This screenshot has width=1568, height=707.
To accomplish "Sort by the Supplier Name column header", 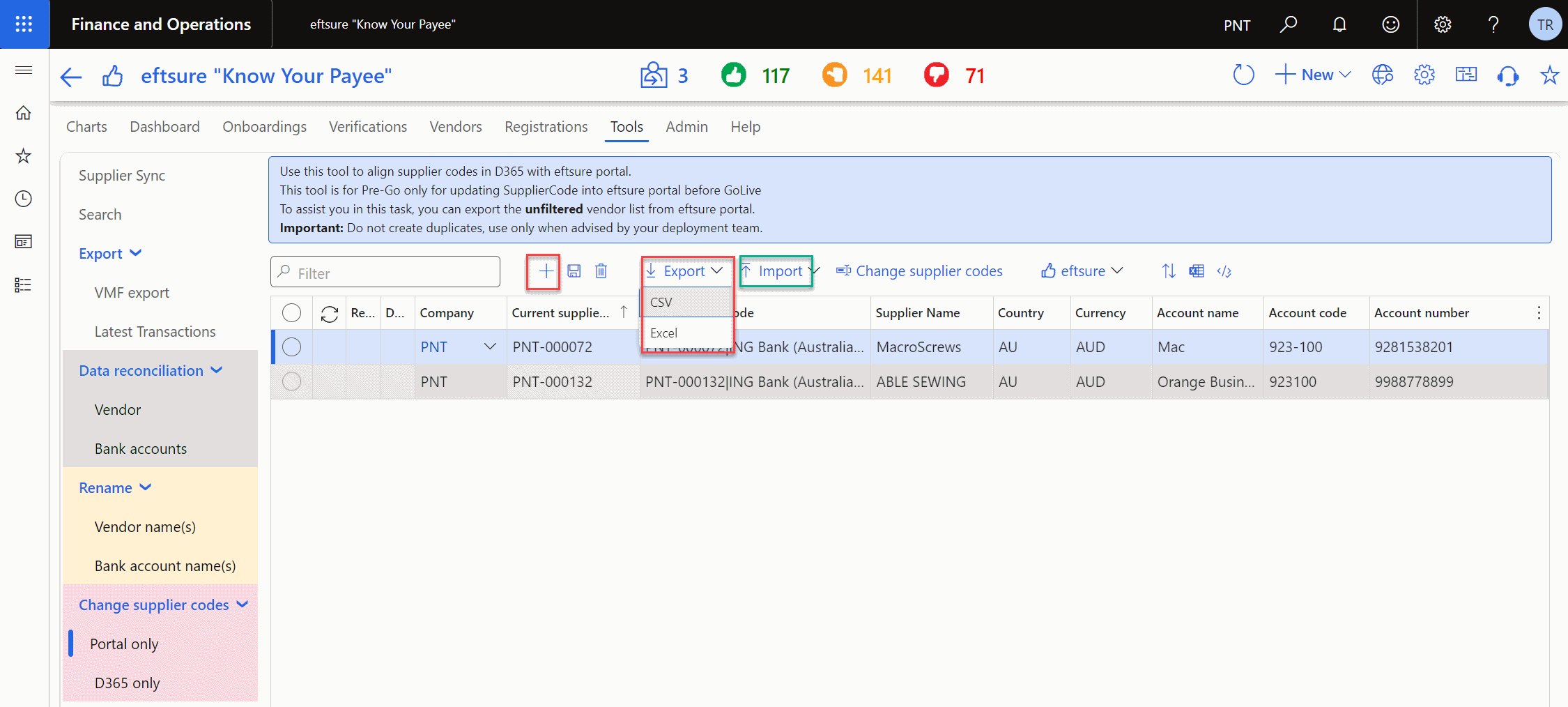I will pos(917,313).
